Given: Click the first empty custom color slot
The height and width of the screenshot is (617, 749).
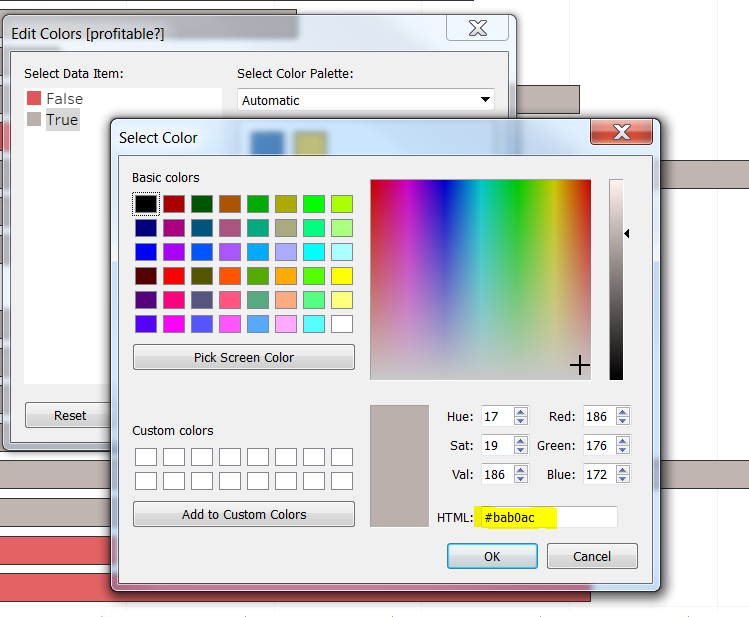Looking at the screenshot, I should point(146,457).
